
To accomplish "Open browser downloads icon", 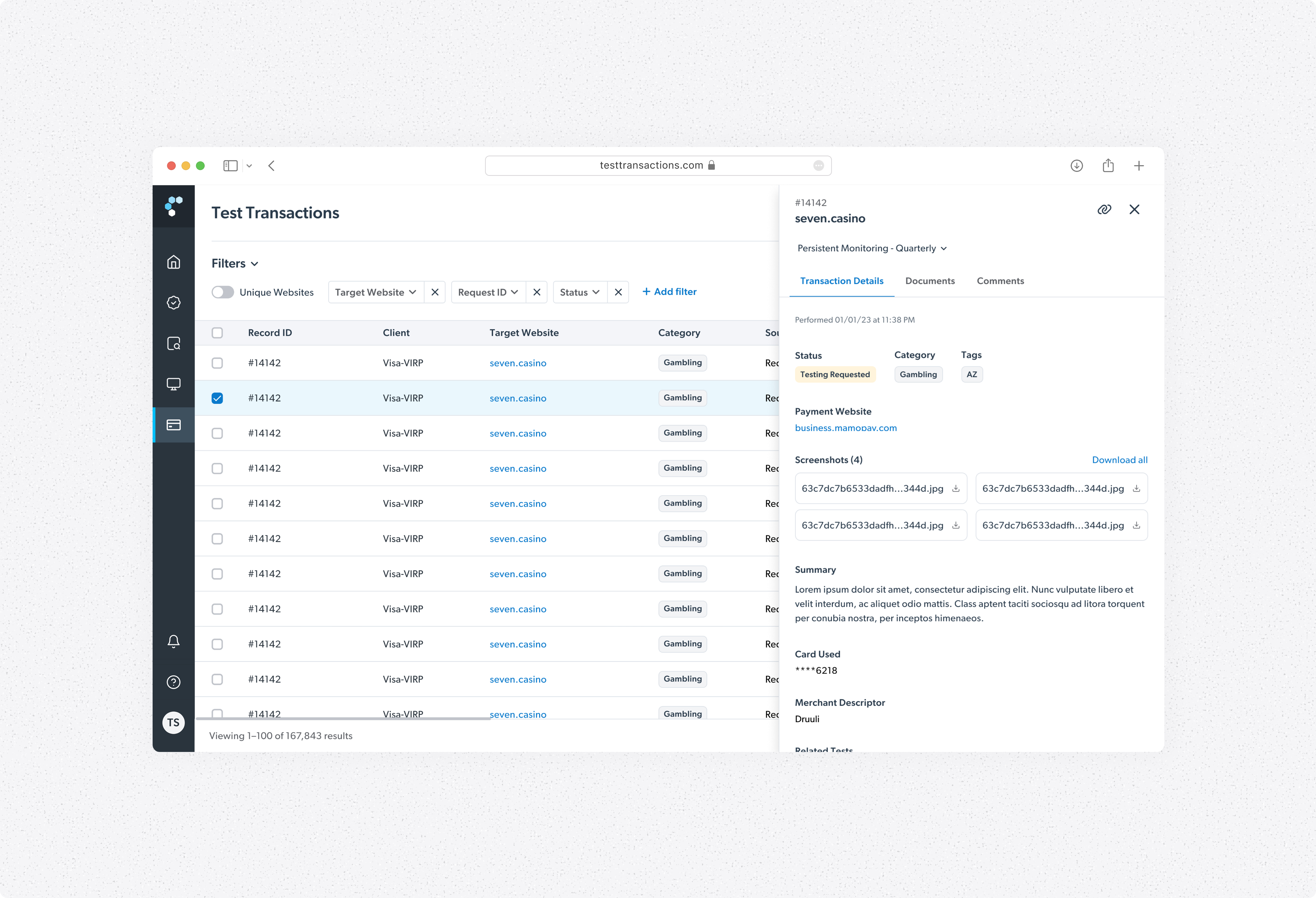I will pyautogui.click(x=1076, y=165).
